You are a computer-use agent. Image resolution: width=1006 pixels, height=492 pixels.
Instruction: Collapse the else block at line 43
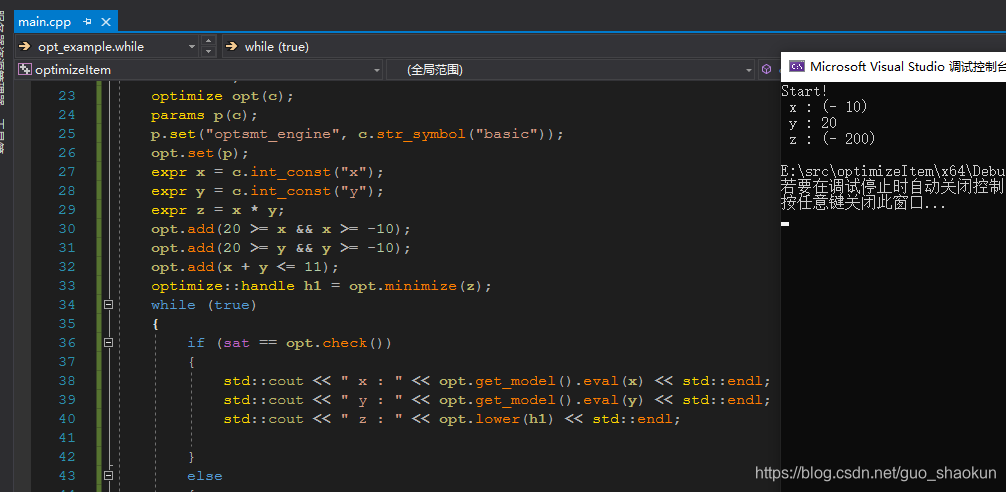click(108, 475)
